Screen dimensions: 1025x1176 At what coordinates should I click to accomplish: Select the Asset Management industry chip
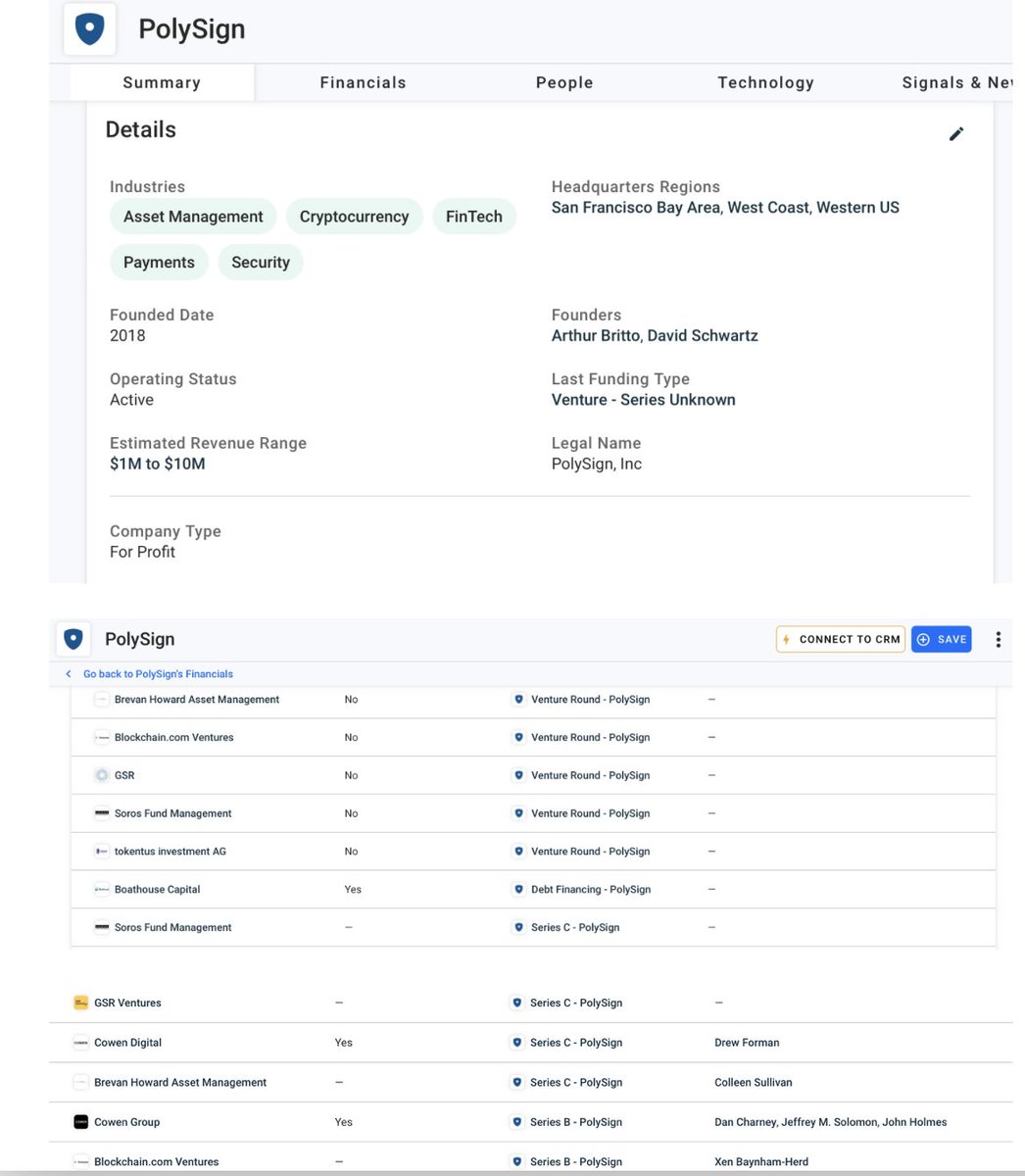pos(193,217)
